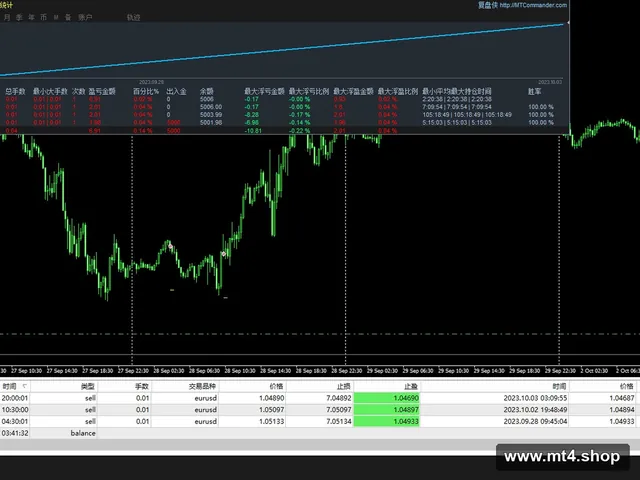Click the 最大浮亏金额 column header
This screenshot has height=480, width=640.
pos(264,91)
